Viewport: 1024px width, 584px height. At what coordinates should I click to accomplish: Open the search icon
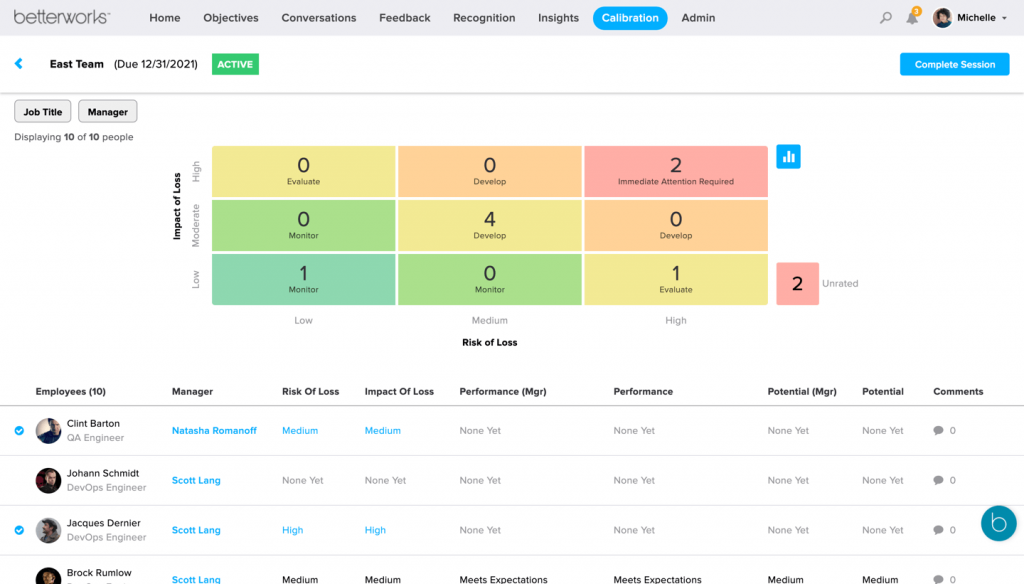pyautogui.click(x=884, y=18)
